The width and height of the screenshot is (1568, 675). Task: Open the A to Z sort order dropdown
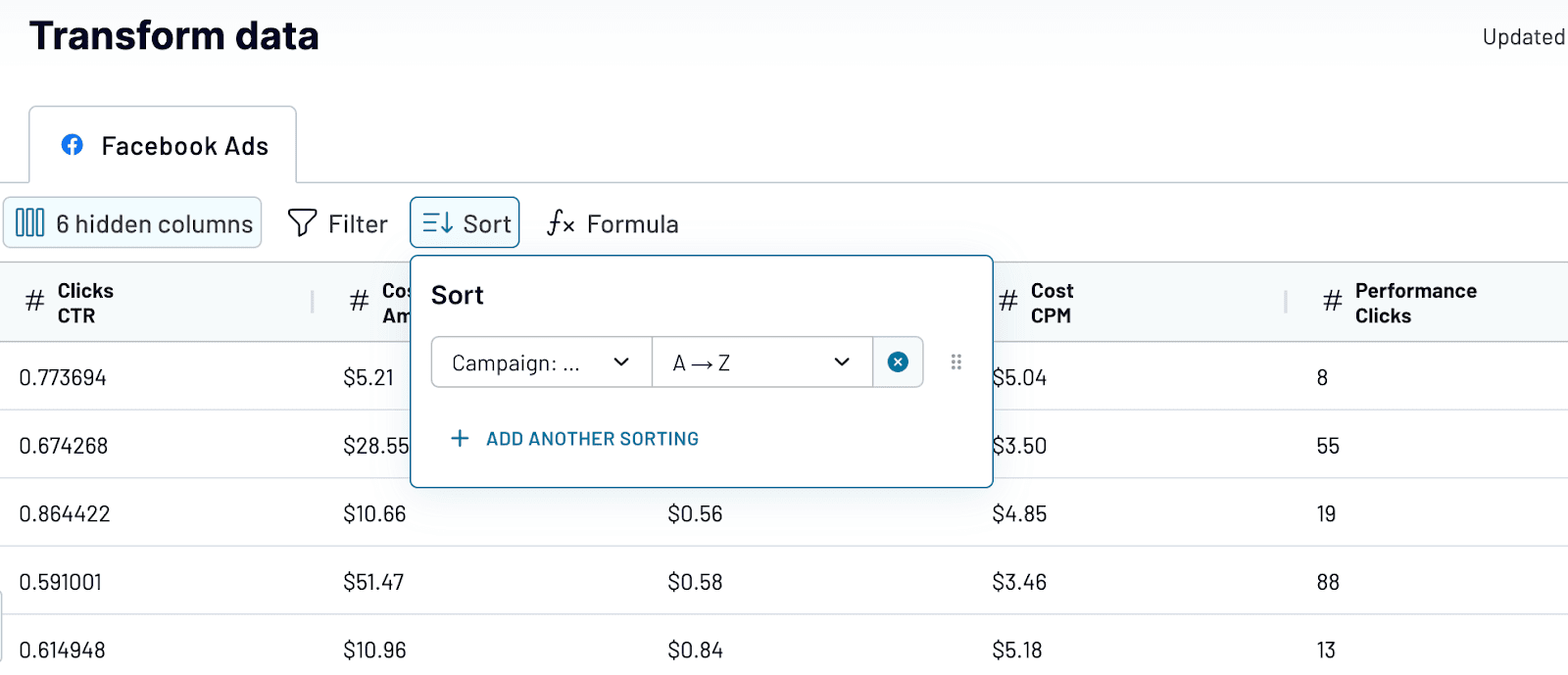(761, 362)
